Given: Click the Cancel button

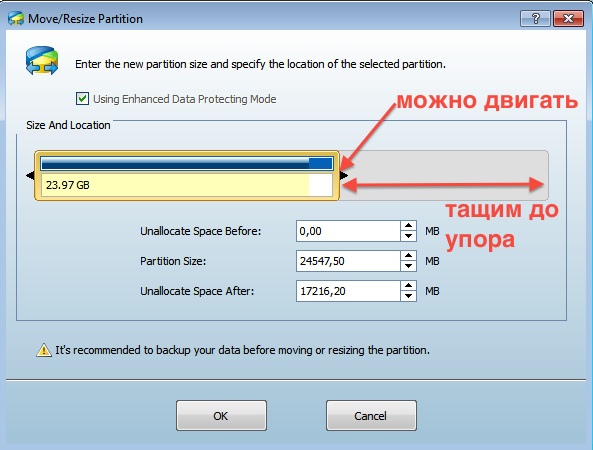Looking at the screenshot, I should pyautogui.click(x=371, y=416).
